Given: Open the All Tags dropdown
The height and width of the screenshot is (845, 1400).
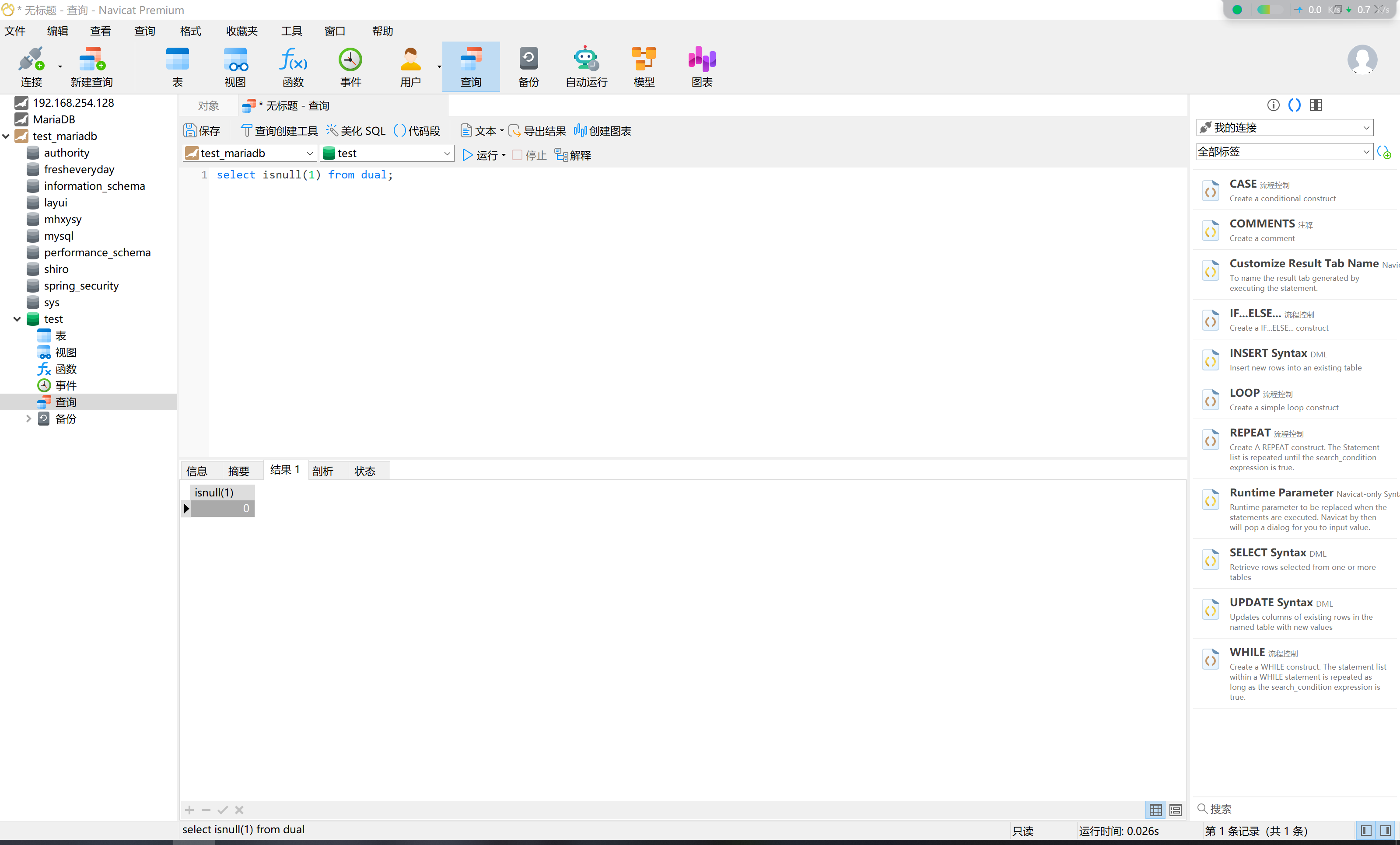Looking at the screenshot, I should (x=1284, y=152).
